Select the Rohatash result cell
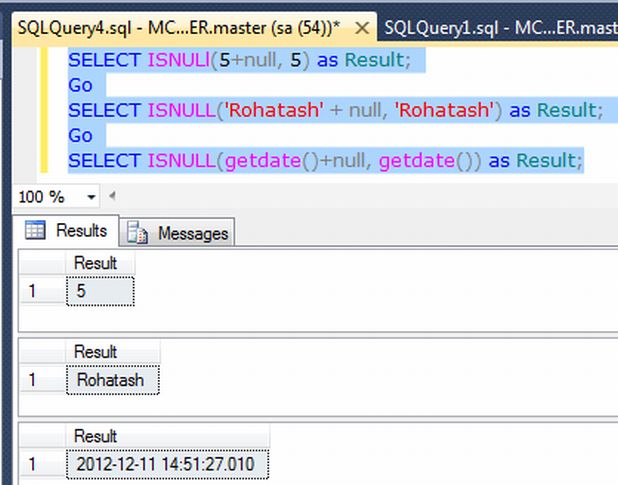 coord(113,380)
